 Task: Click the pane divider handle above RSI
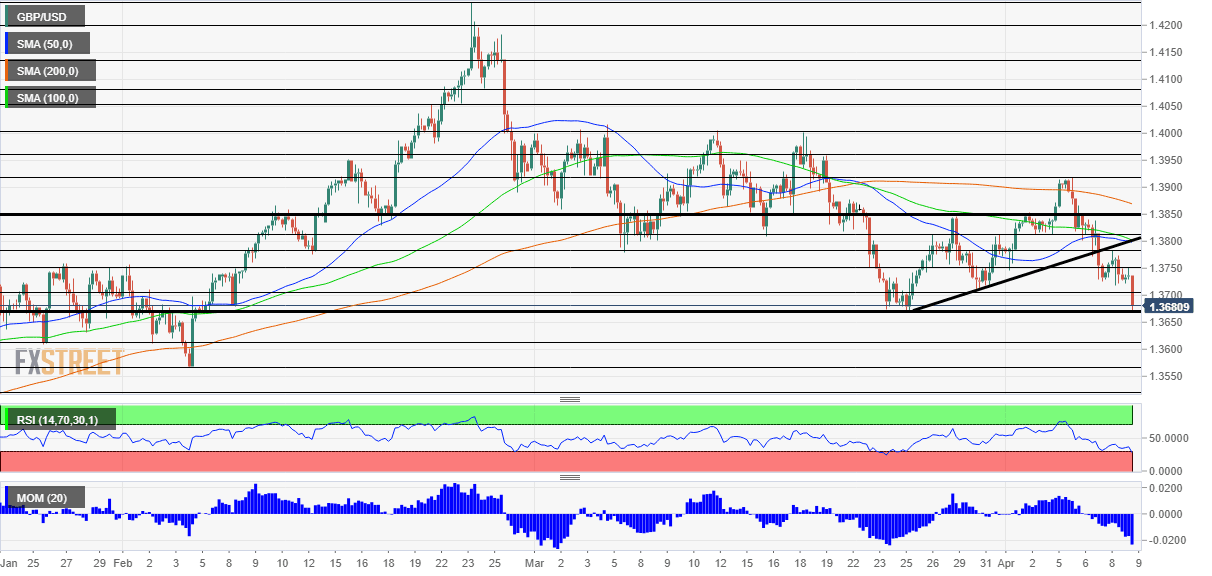[x=570, y=399]
